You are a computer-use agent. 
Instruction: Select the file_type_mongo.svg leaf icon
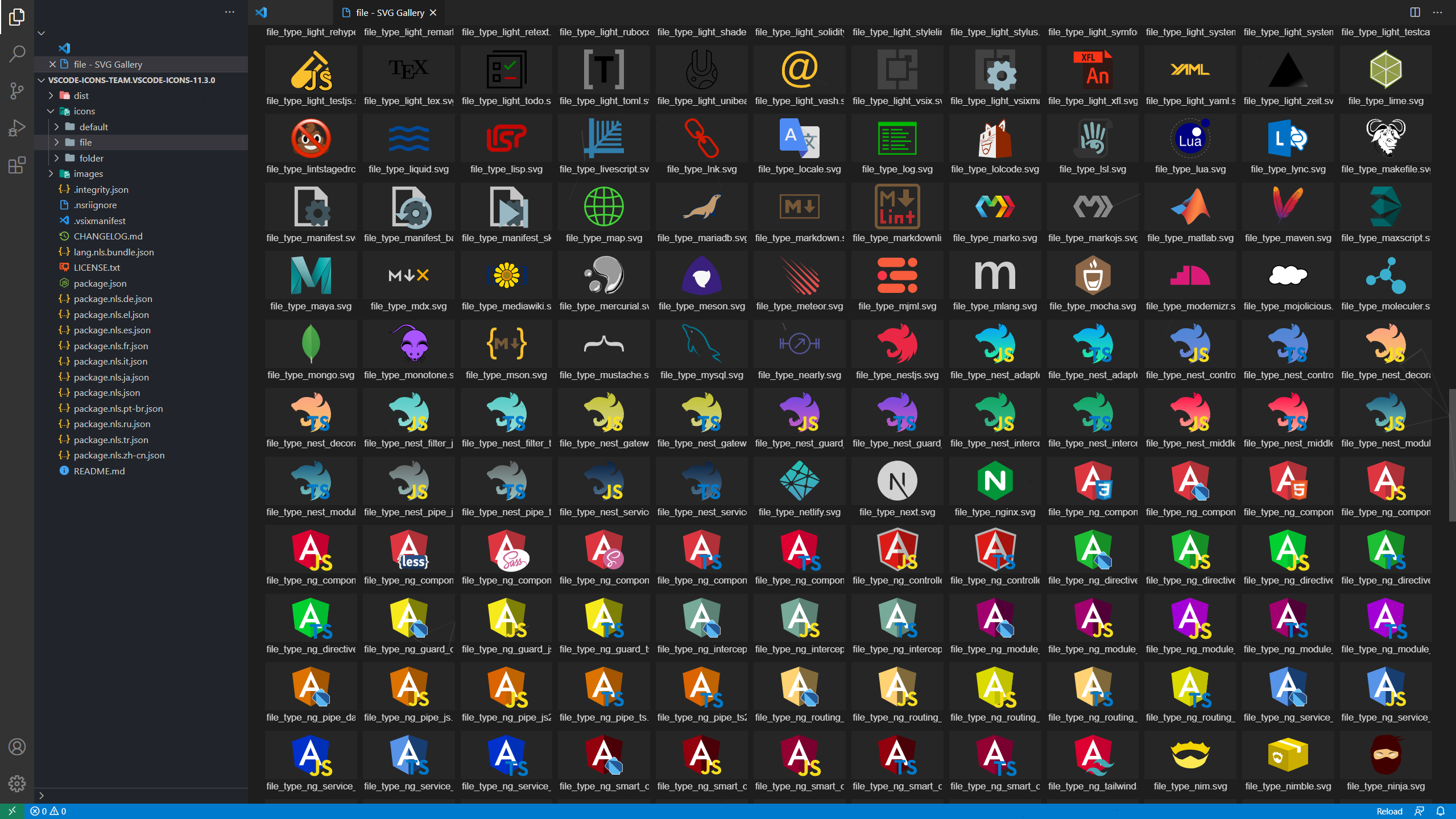311,344
